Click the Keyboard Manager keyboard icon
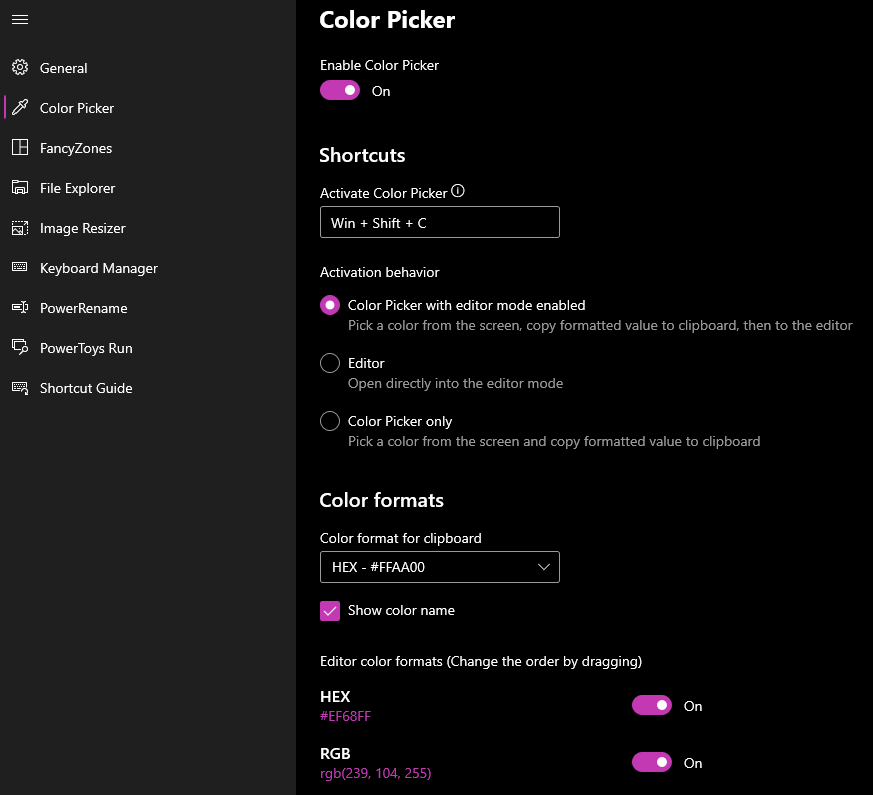Viewport: 873px width, 795px height. pyautogui.click(x=20, y=268)
